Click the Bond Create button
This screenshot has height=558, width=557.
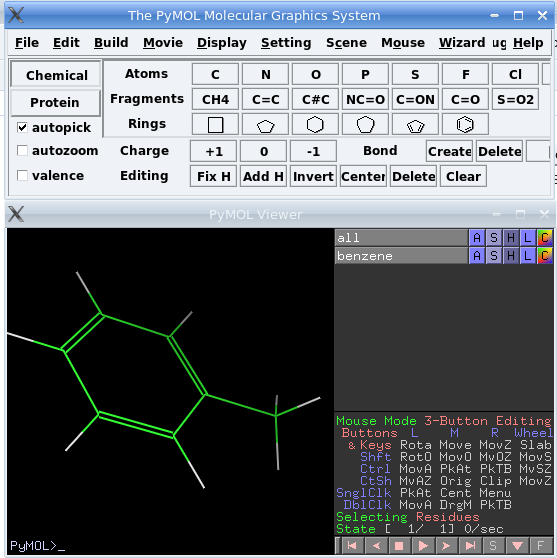click(x=449, y=151)
